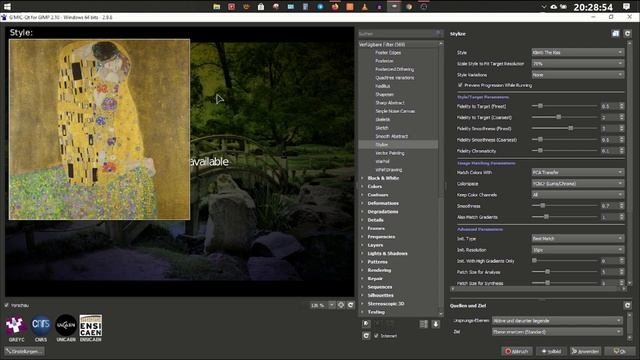Click the Abbruch cancel button
This screenshot has width=640, height=360.
pyautogui.click(x=517, y=351)
